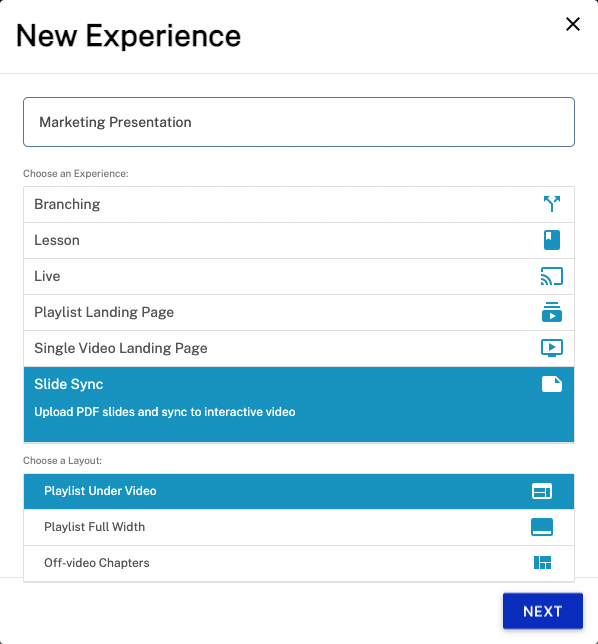
Task: Click the Playlist Landing Page stack icon
Action: (x=552, y=312)
